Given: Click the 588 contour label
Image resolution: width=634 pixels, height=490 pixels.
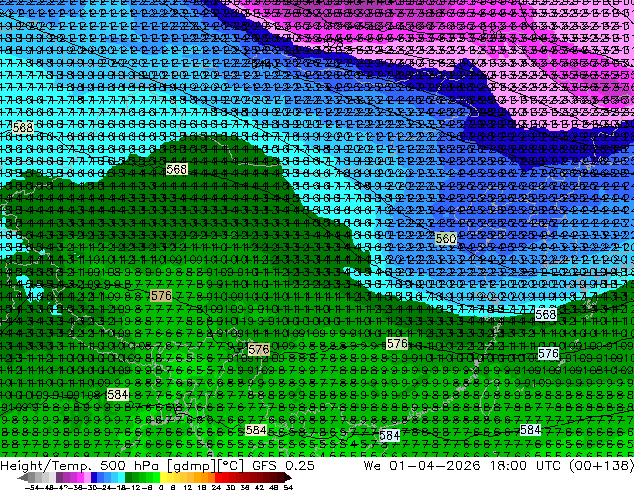Looking at the screenshot, I should point(23,128).
